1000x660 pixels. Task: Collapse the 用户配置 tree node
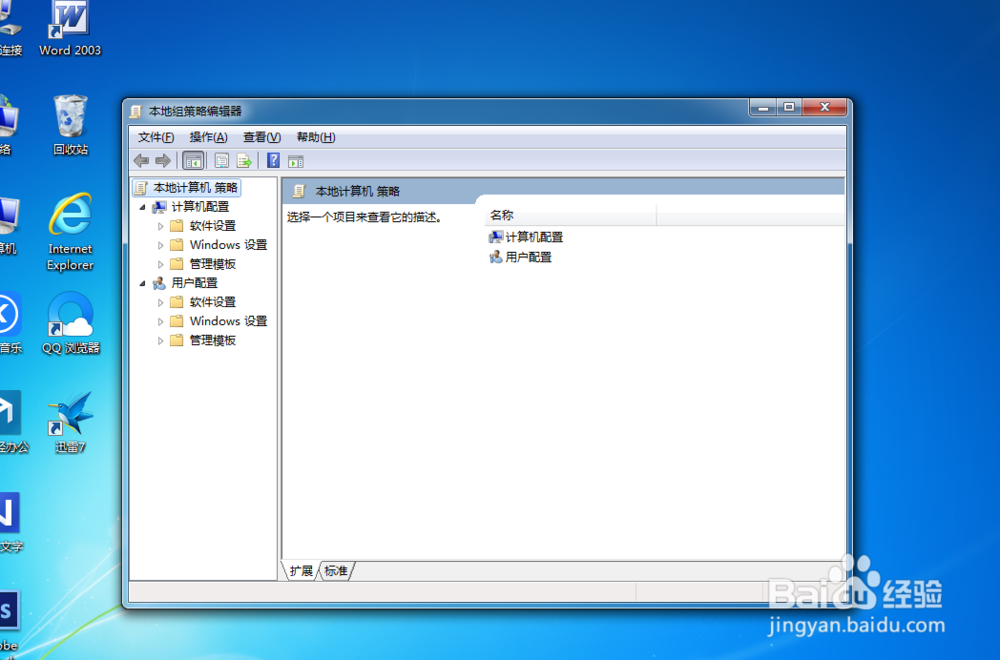click(x=143, y=283)
